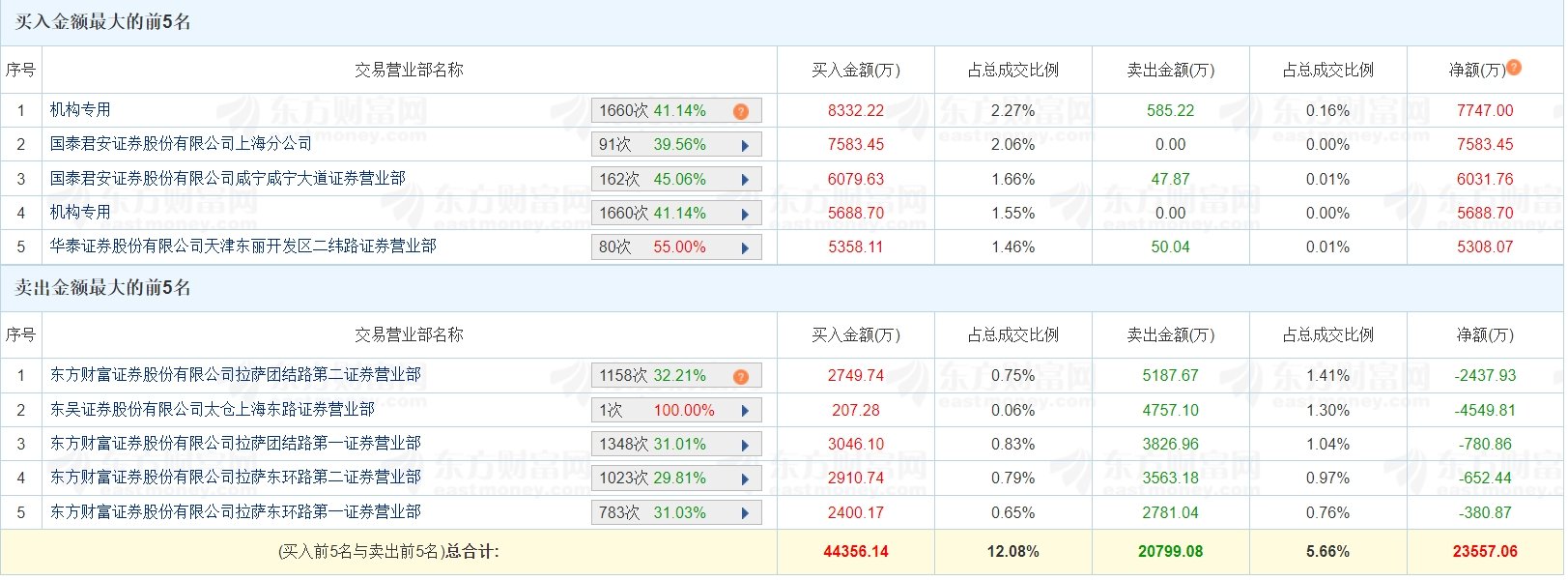
Task: Click total sell ratio 5.66%
Action: pos(1328,552)
